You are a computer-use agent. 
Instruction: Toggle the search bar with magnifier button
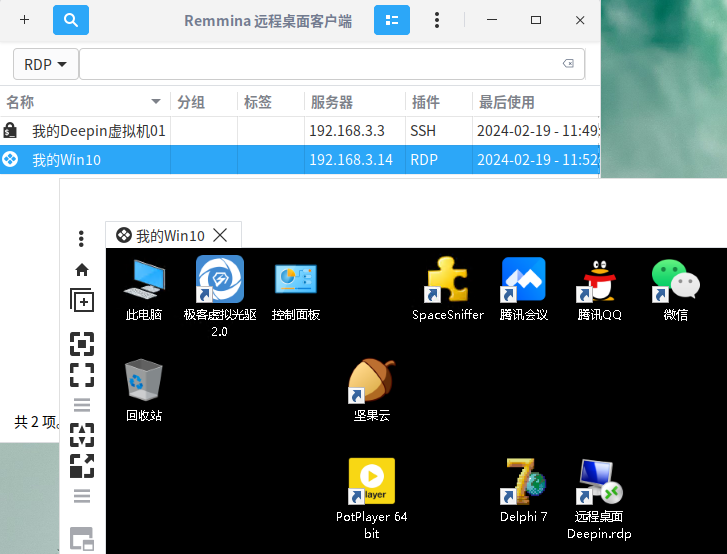coord(71,20)
